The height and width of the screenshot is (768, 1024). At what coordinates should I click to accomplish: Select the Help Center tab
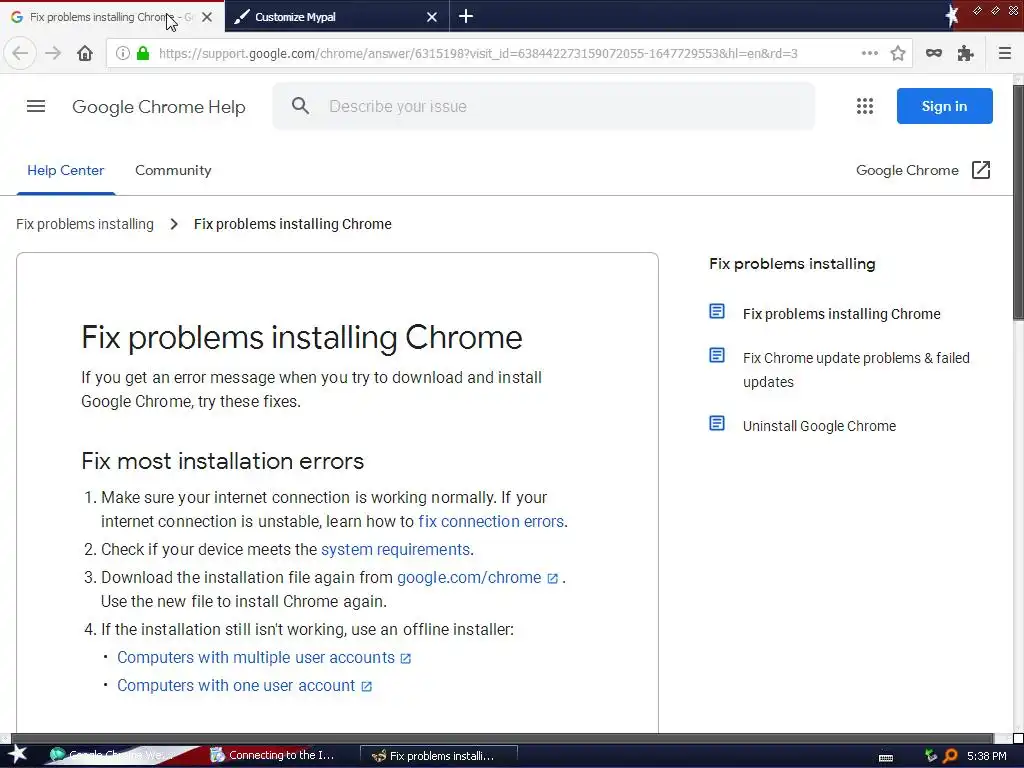65,170
